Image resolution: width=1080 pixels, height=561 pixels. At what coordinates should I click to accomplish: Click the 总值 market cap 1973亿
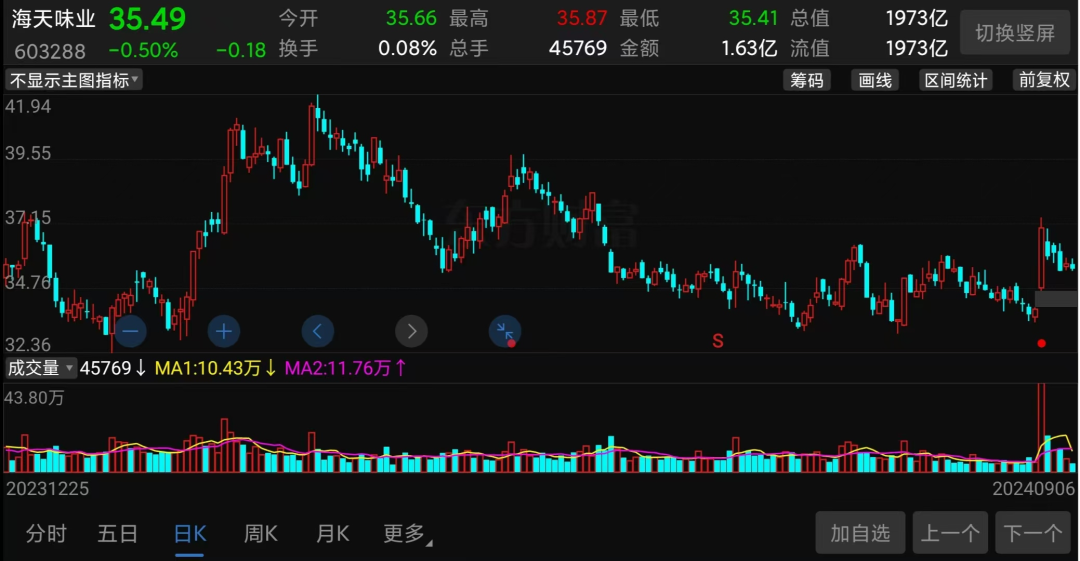coord(916,18)
